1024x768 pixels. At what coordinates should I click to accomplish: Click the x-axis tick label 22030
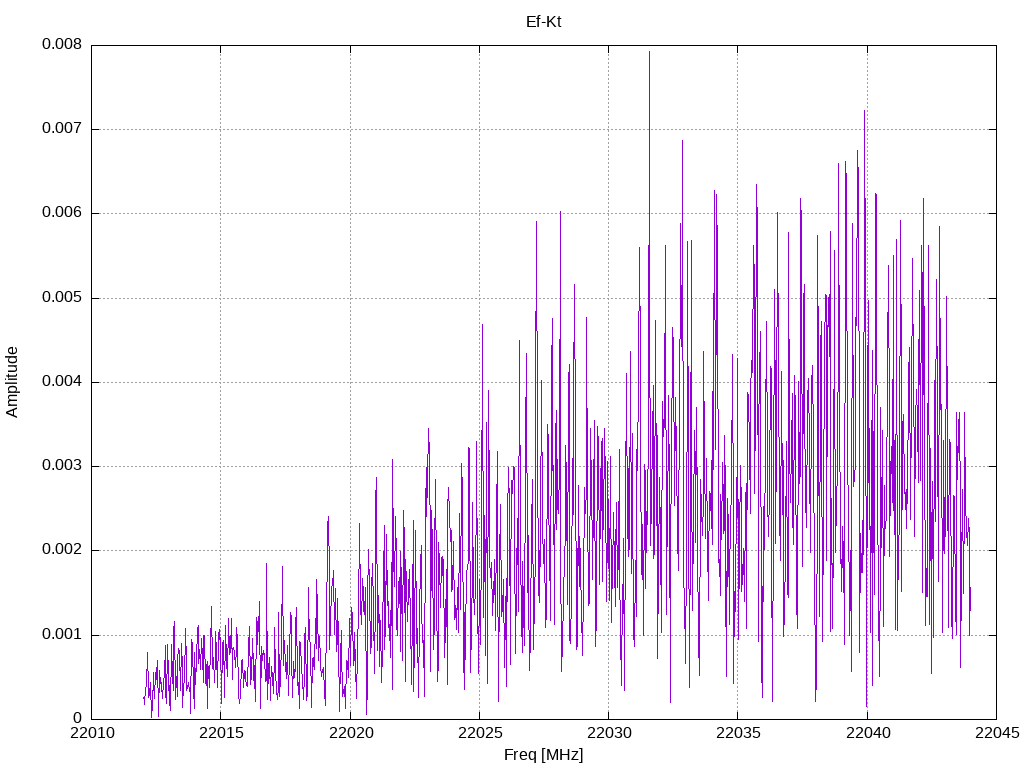[609, 733]
